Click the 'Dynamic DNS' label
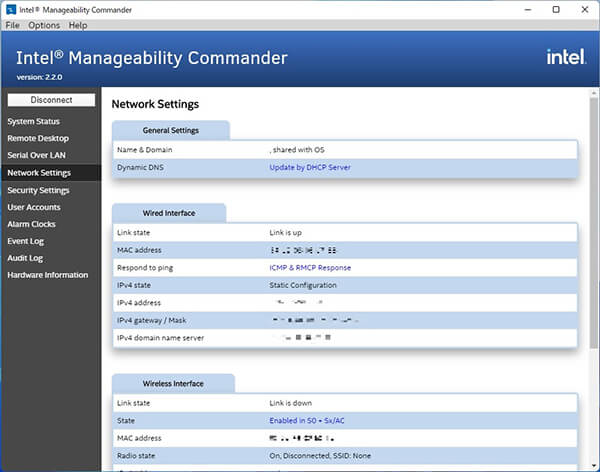Viewport: 600px width, 472px height. (x=140, y=167)
